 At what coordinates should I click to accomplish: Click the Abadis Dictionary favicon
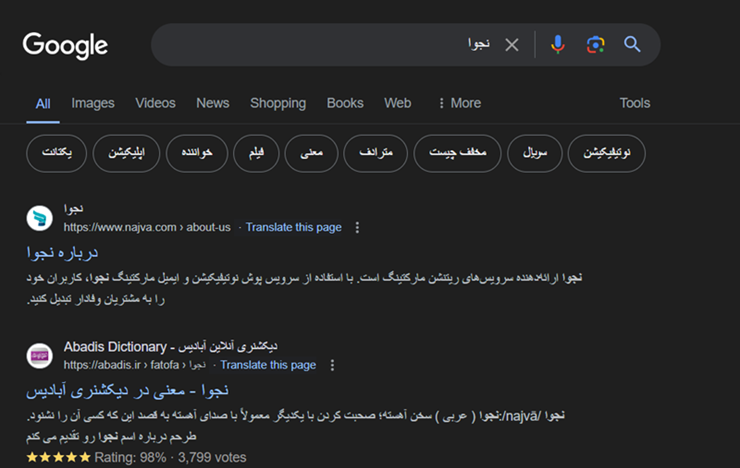click(40, 356)
